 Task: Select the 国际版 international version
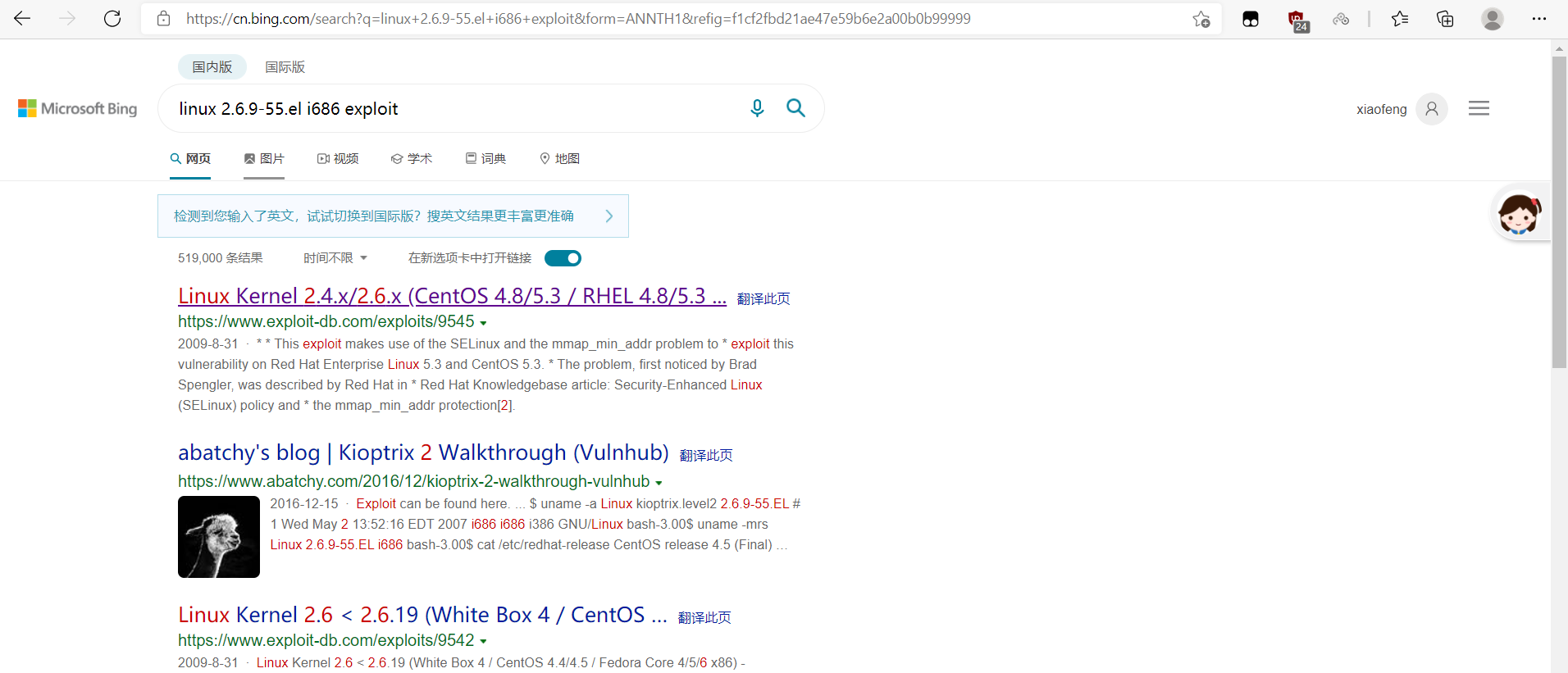pos(285,67)
